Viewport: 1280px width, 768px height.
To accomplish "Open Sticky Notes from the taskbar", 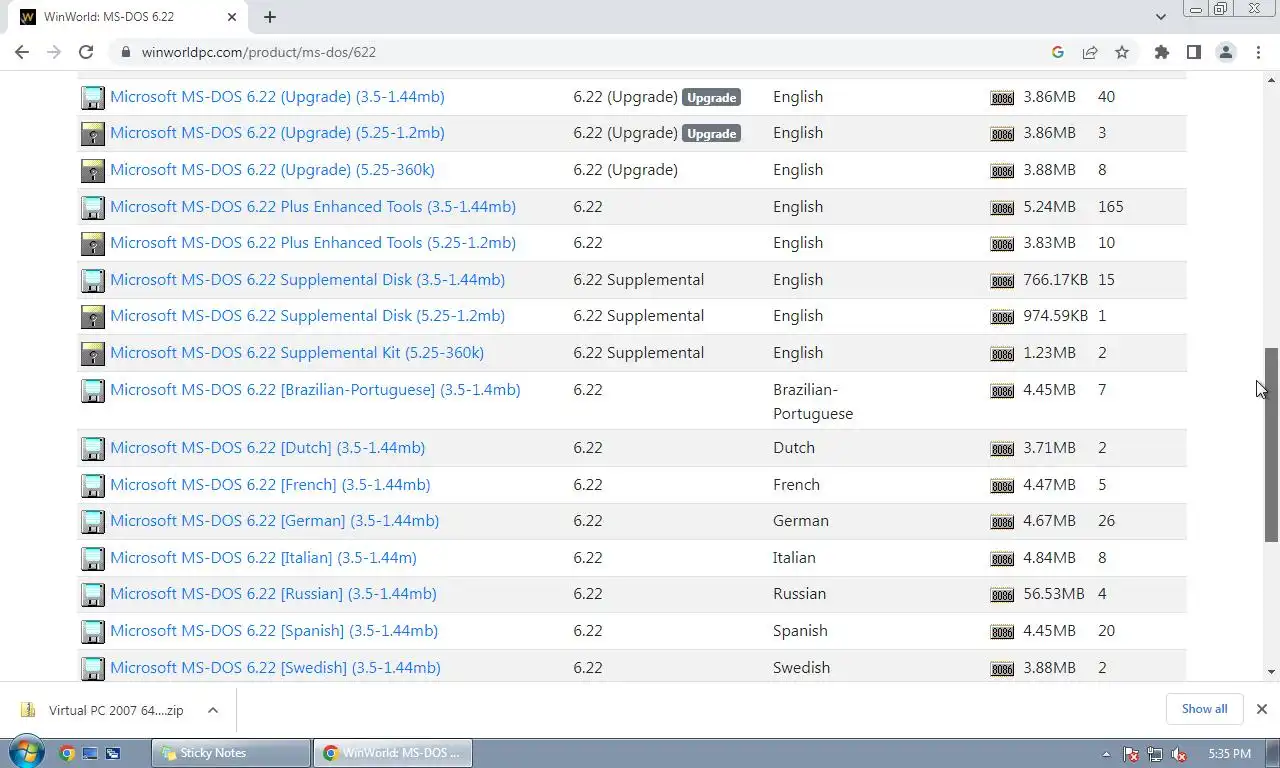I will (x=231, y=753).
